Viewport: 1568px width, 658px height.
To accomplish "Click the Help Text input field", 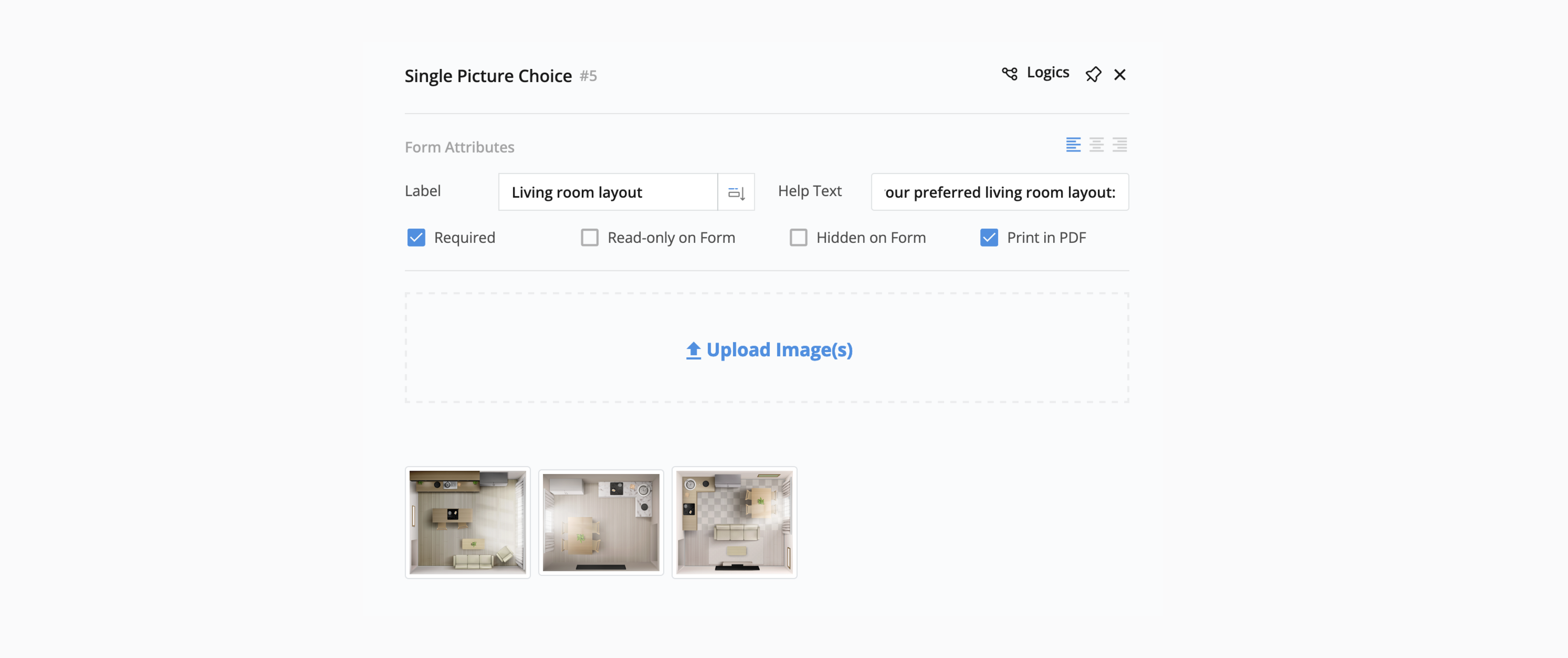I will (999, 193).
